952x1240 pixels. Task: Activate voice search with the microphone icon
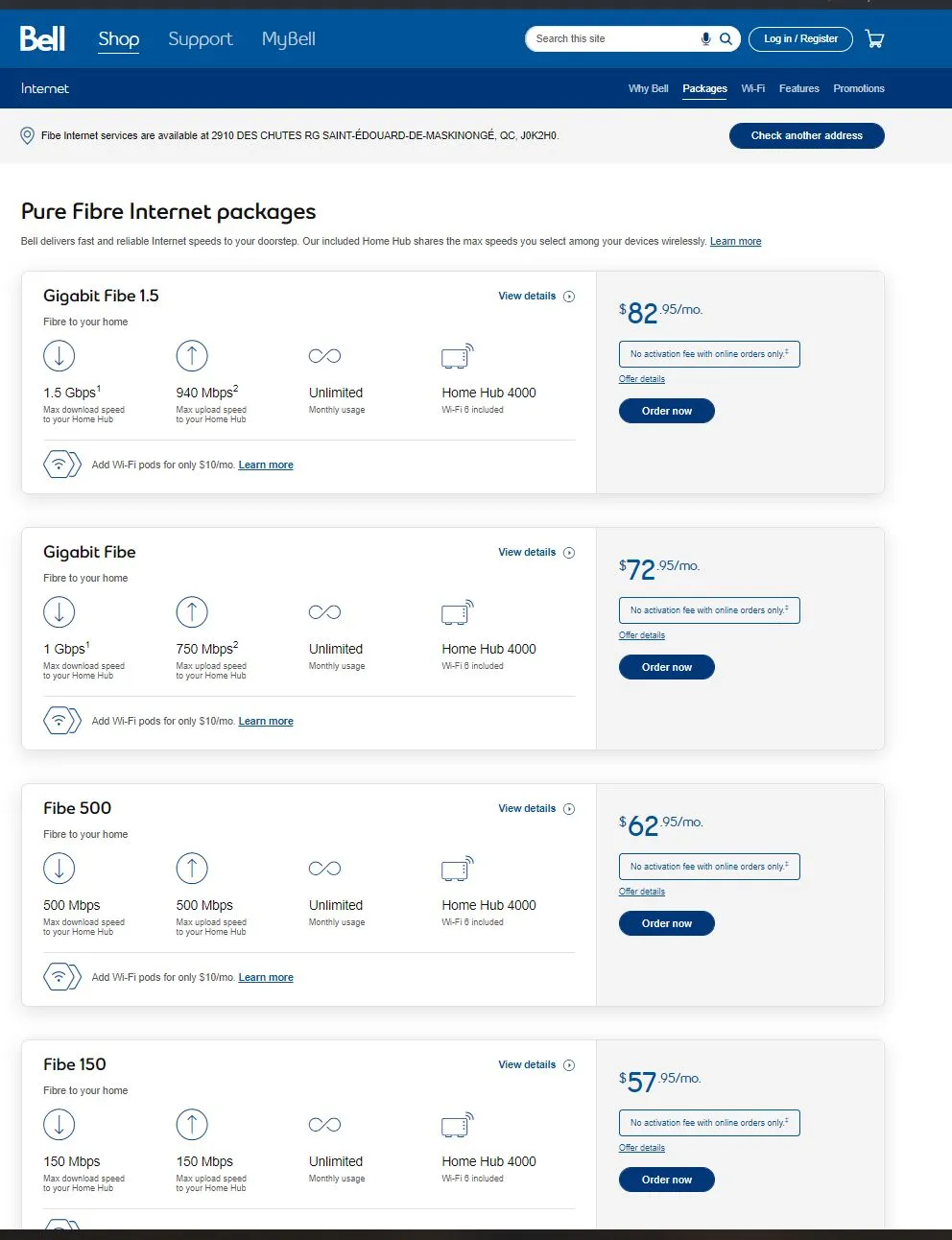[x=705, y=39]
